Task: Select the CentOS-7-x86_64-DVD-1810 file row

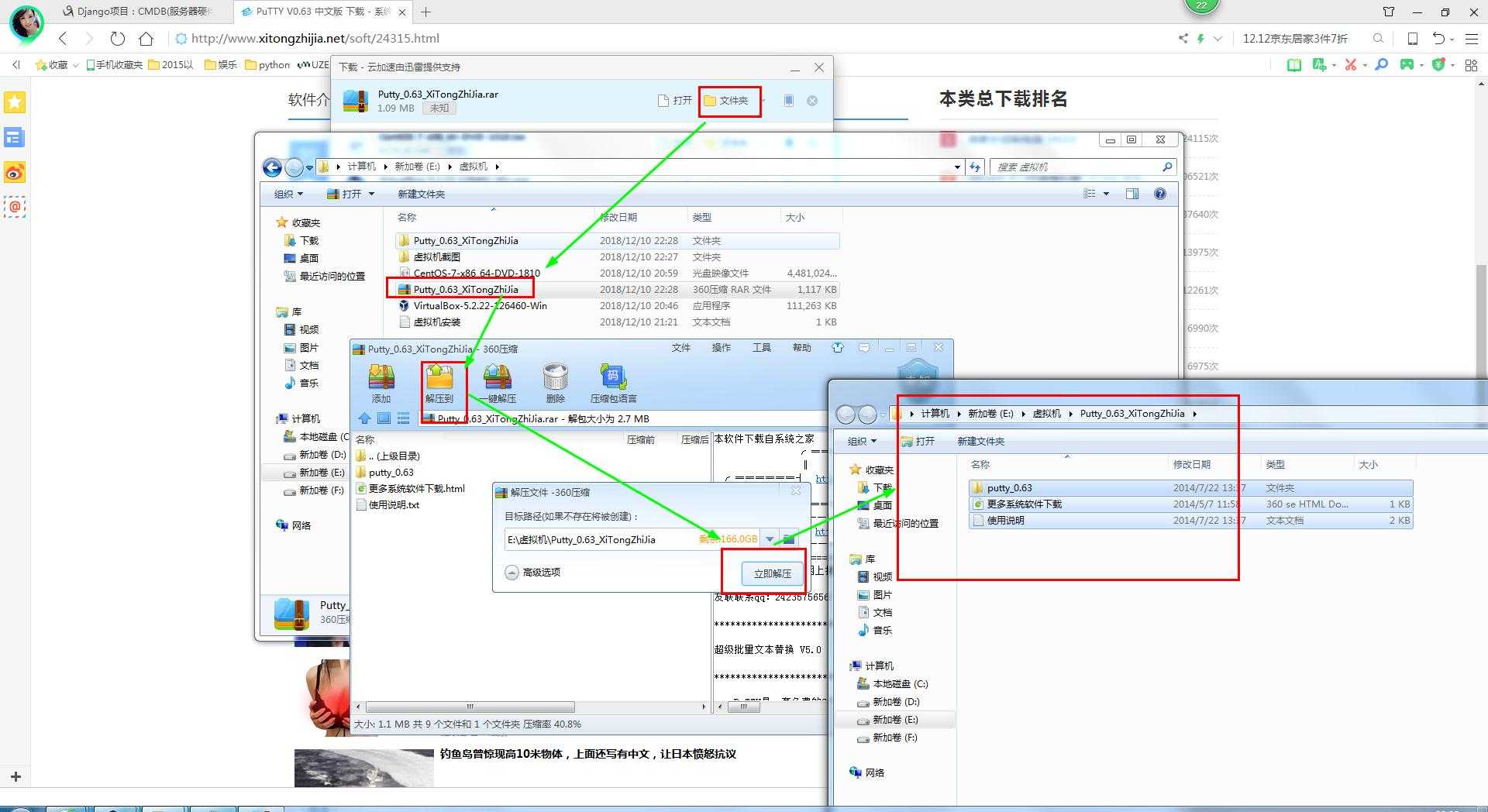Action: [x=617, y=273]
